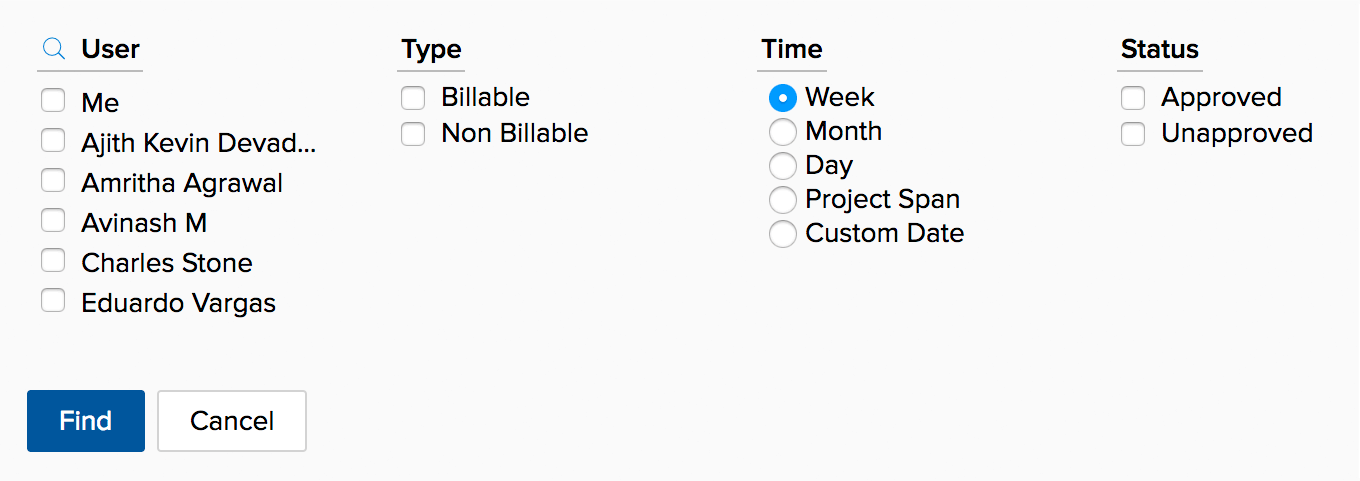Check the Non Billable option
The height and width of the screenshot is (481, 1360).
[413, 134]
